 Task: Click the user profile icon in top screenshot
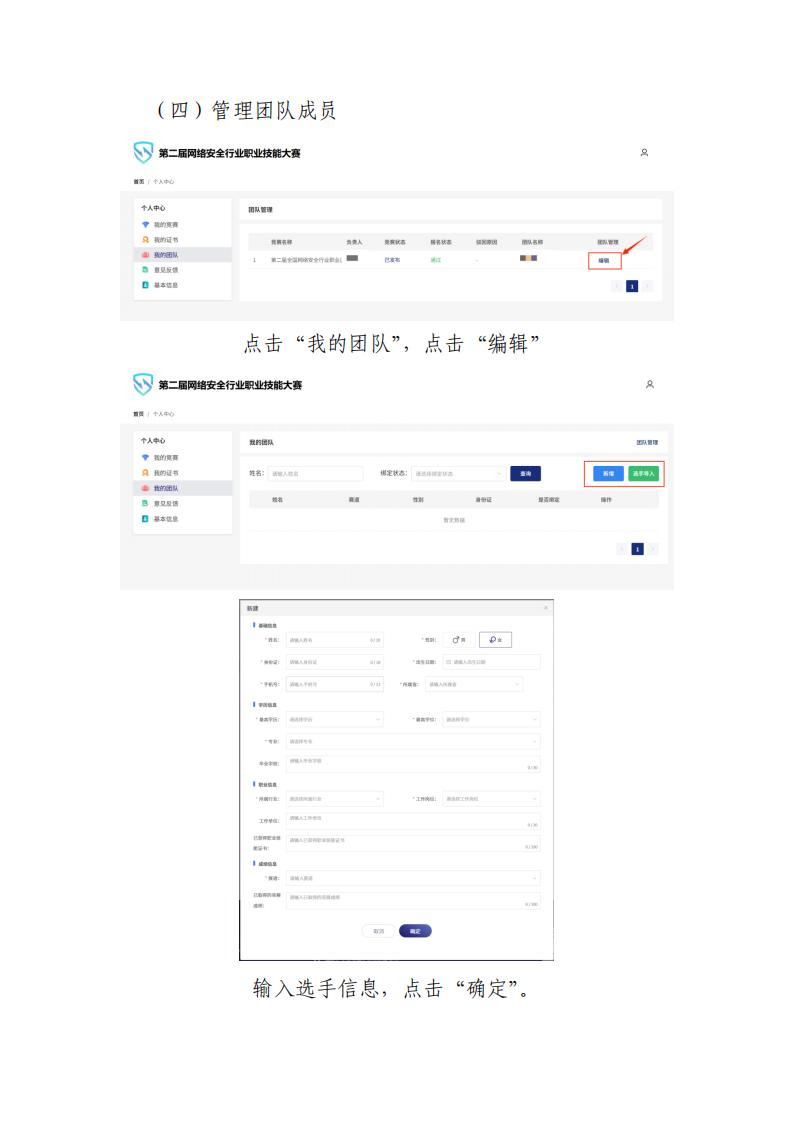pyautogui.click(x=644, y=153)
